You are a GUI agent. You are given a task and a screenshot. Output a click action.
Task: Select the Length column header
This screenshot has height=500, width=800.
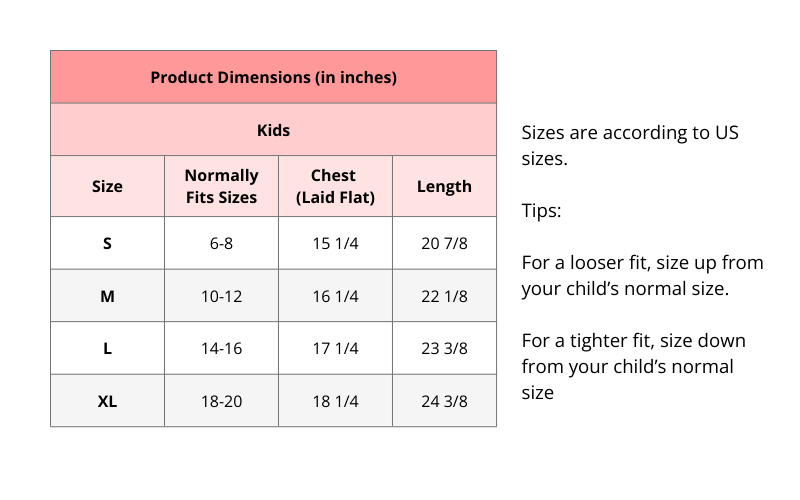444,186
